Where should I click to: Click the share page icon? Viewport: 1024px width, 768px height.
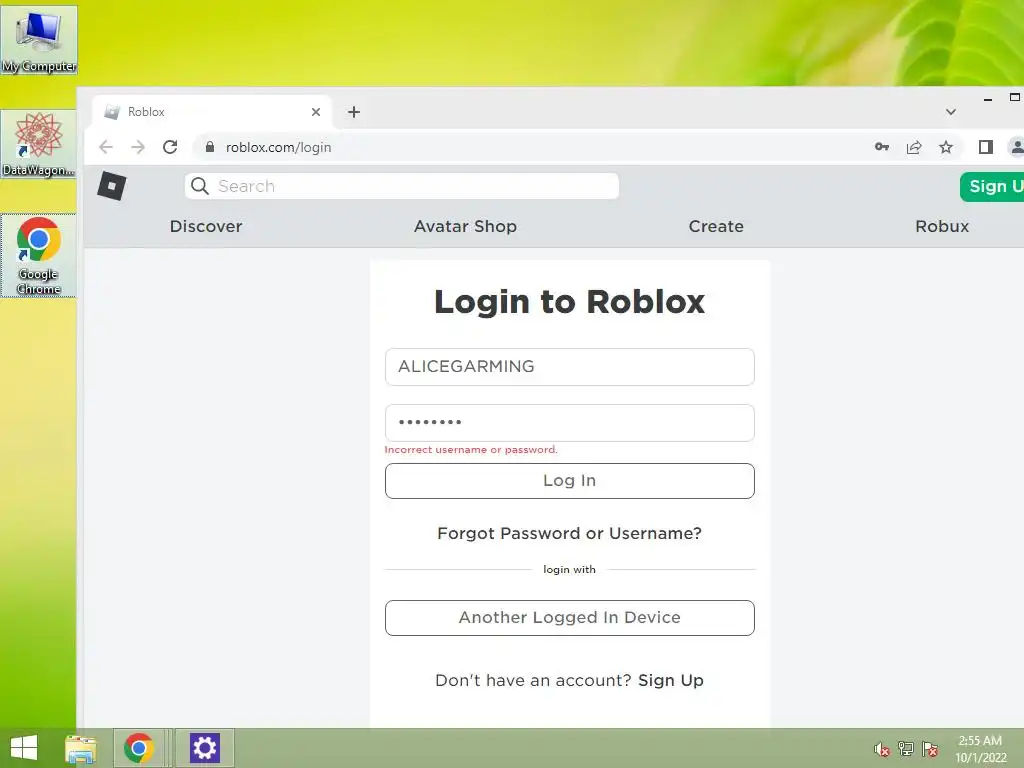pyautogui.click(x=914, y=147)
